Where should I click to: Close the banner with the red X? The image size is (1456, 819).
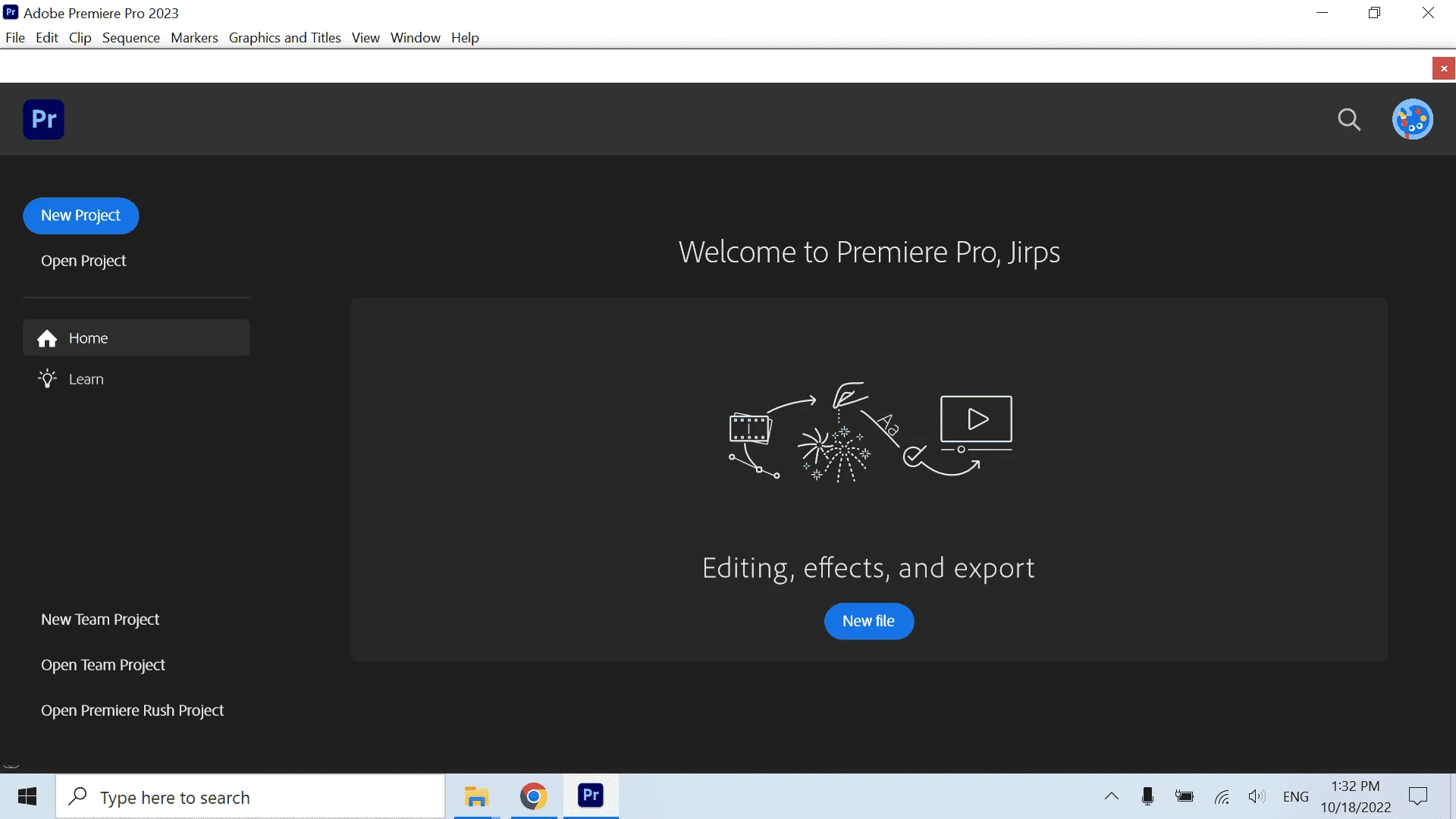coord(1444,69)
